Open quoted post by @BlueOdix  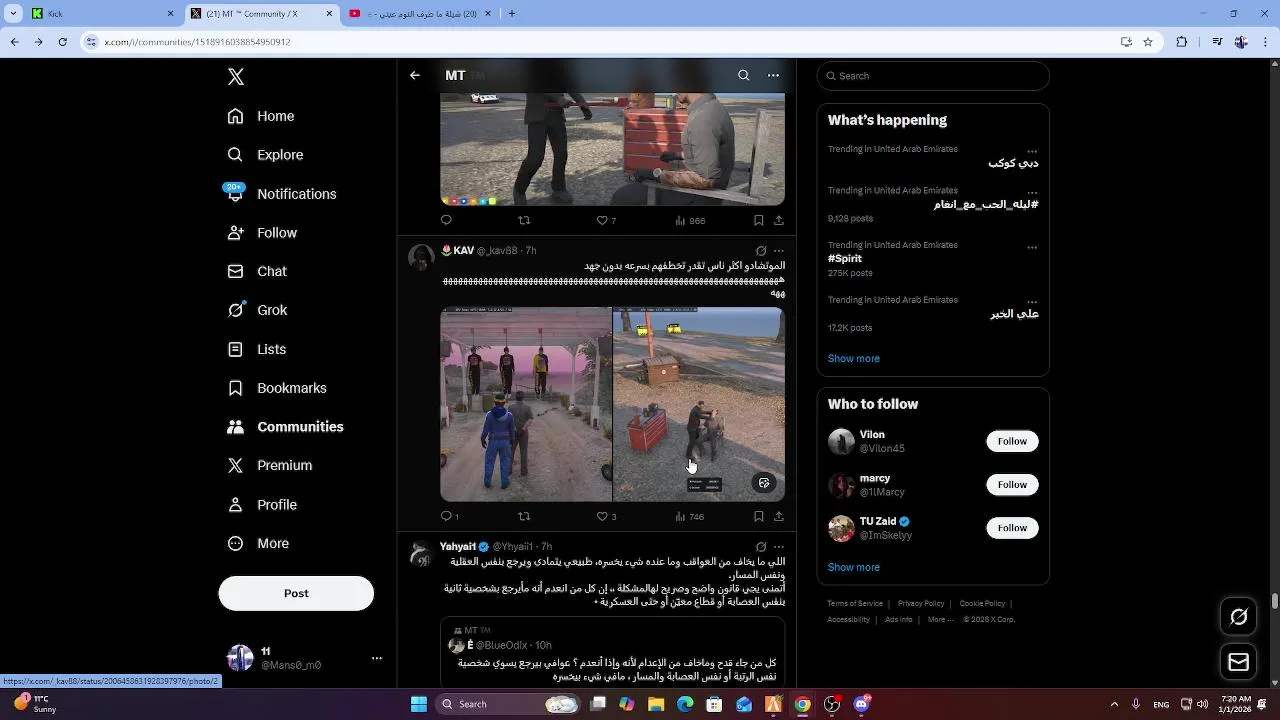[612, 652]
